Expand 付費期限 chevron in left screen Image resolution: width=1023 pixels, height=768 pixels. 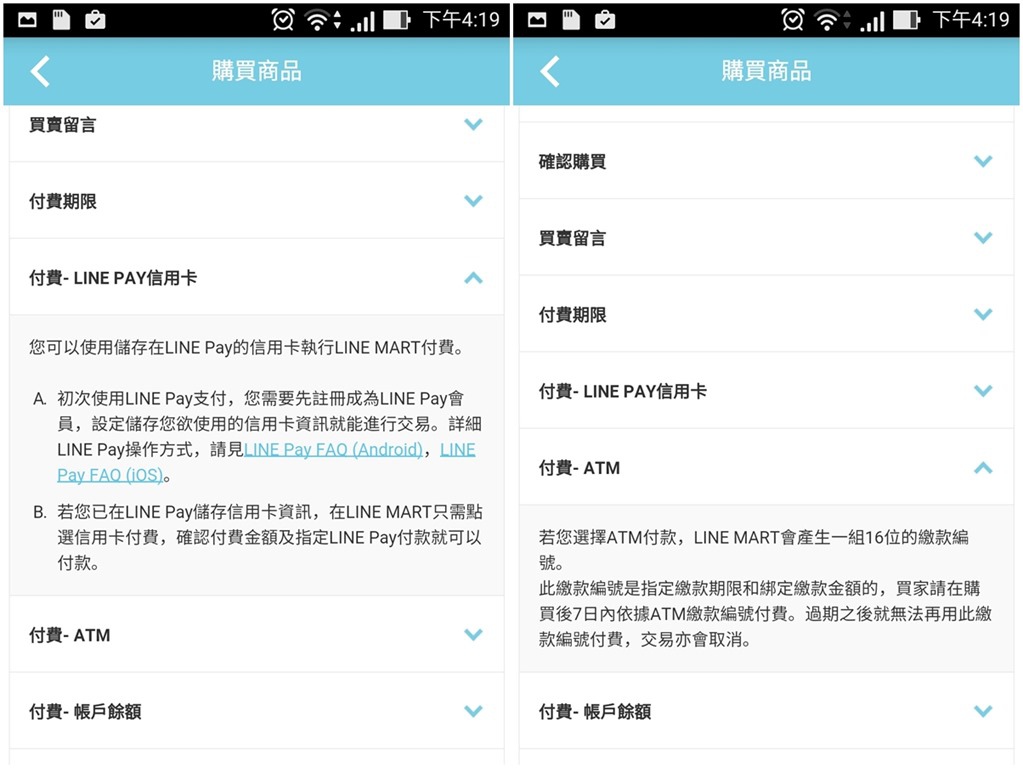pyautogui.click(x=473, y=200)
